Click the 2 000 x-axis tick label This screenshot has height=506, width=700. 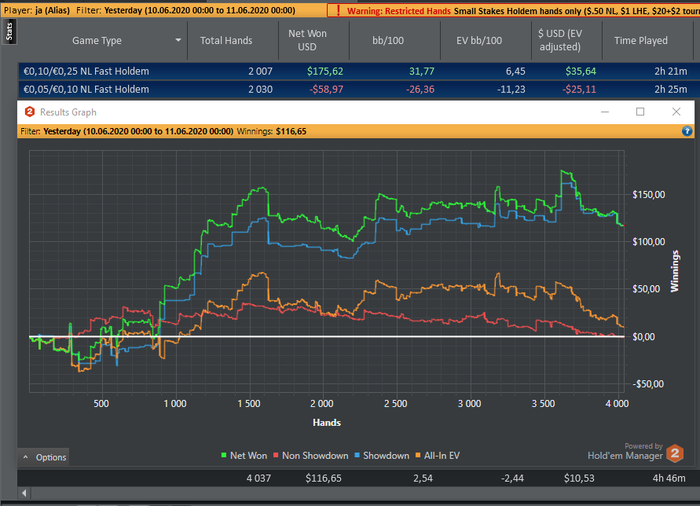(x=321, y=404)
